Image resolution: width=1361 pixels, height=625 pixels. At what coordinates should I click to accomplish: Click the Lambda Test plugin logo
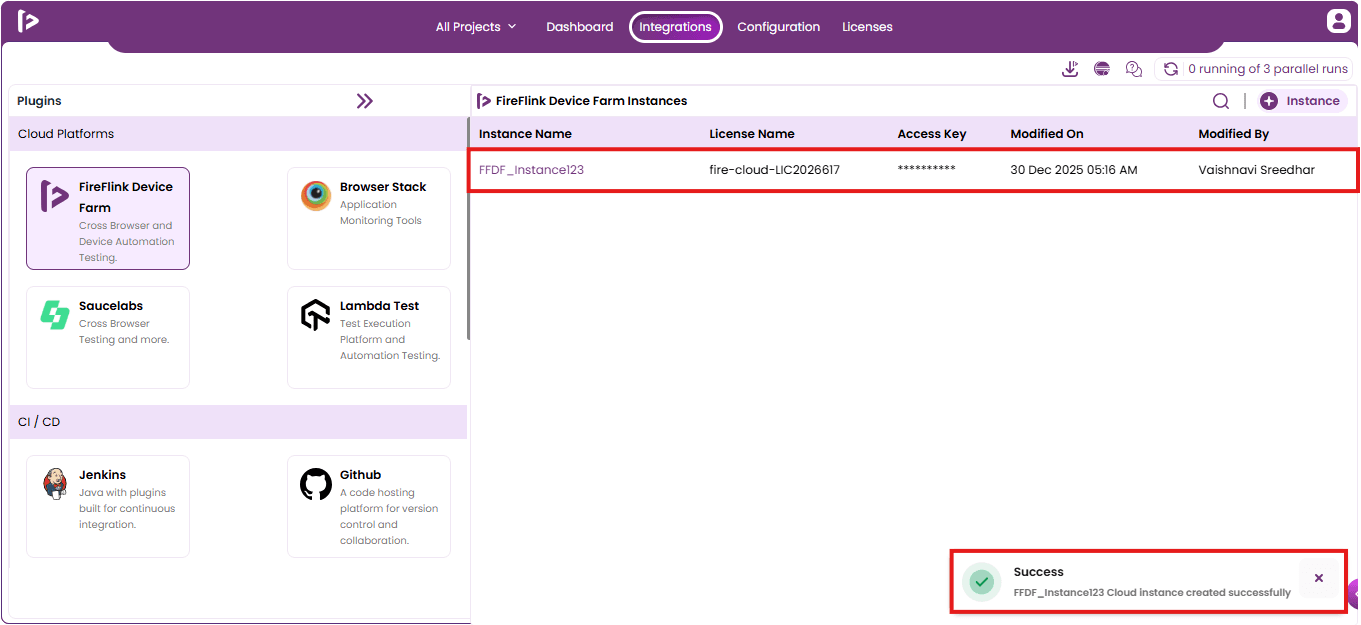point(316,315)
